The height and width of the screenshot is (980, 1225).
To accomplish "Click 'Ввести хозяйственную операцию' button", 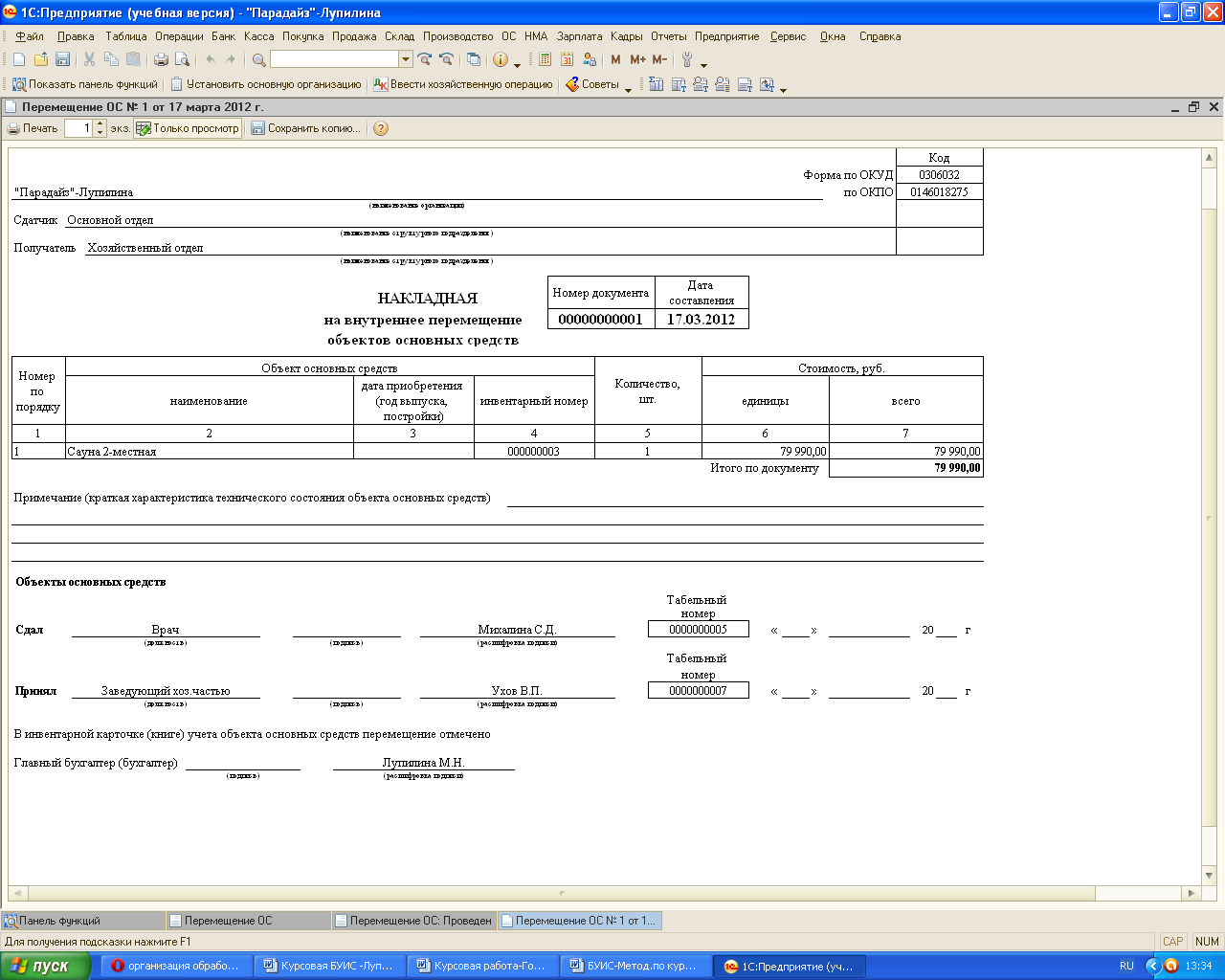I will point(463,84).
